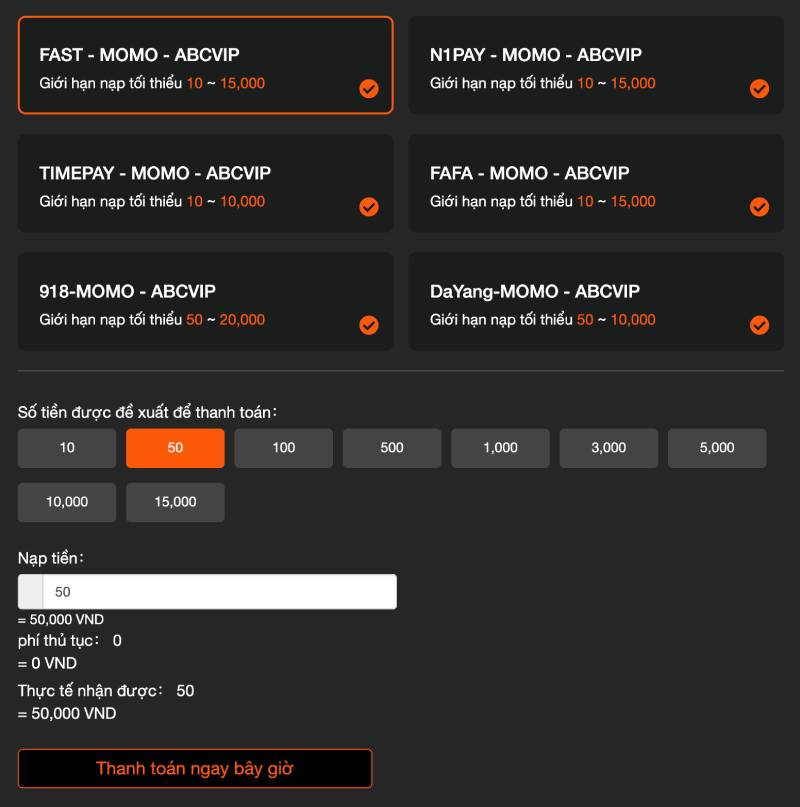Screen dimensions: 800x807
Task: Choose the 918-MOMO - ABCVIP channel
Action: point(205,302)
